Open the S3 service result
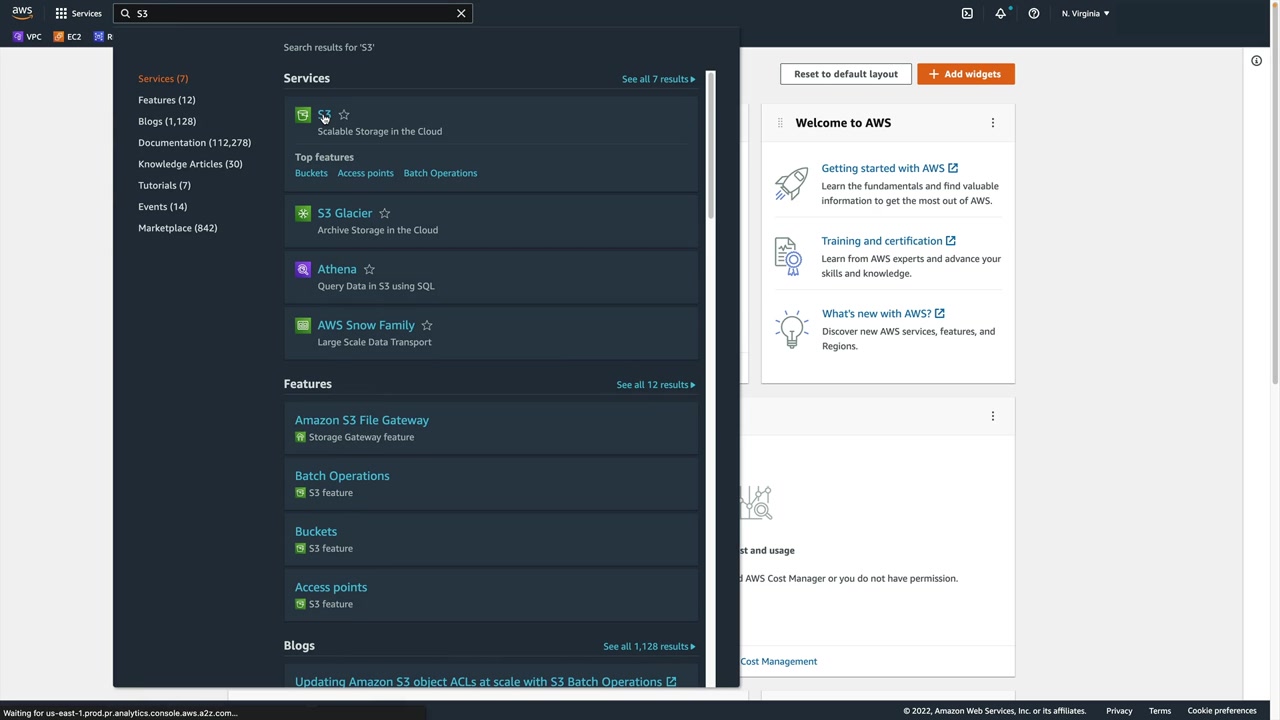Image resolution: width=1280 pixels, height=720 pixels. click(x=324, y=115)
